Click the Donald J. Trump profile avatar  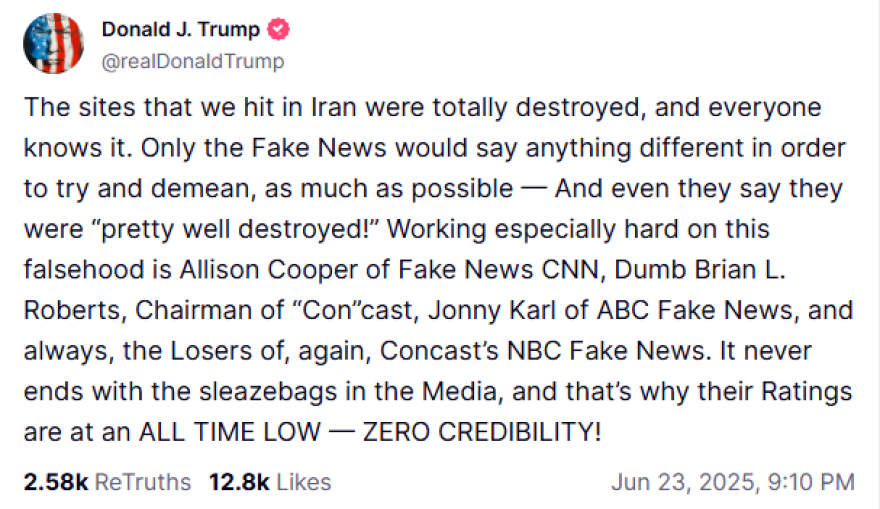[x=53, y=44]
